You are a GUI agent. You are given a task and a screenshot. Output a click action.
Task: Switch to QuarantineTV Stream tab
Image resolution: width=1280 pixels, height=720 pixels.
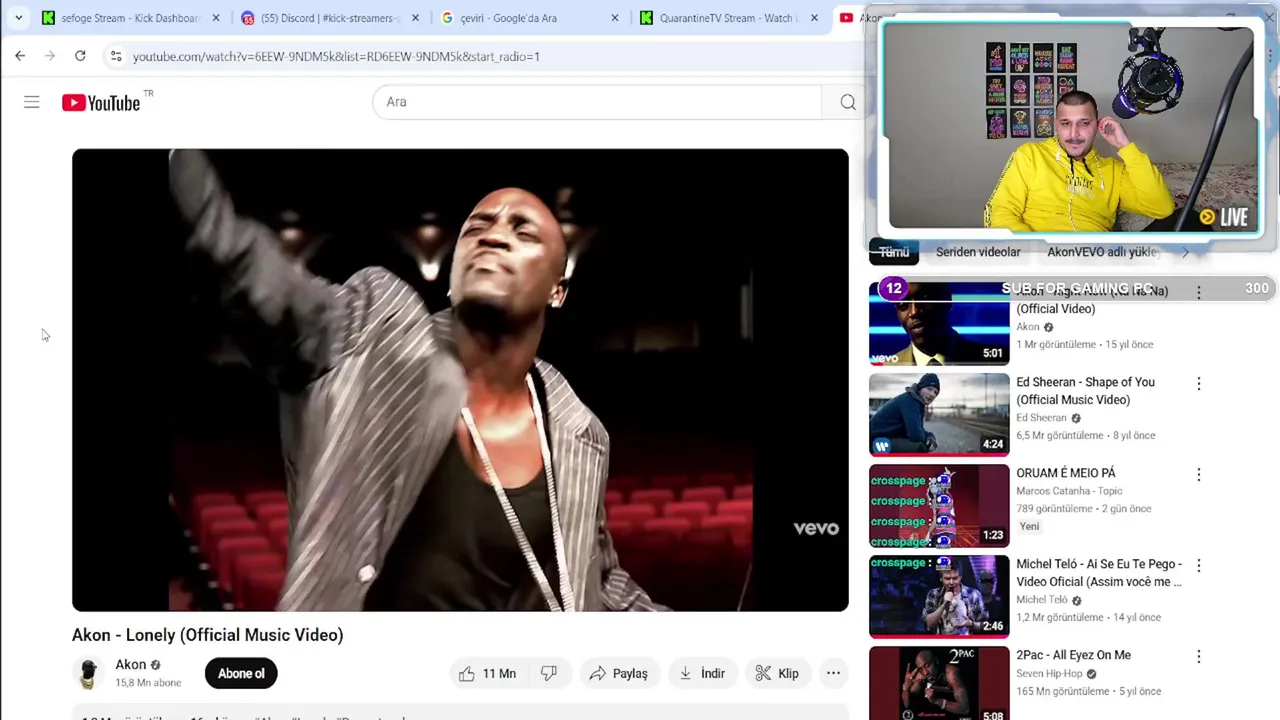(729, 18)
